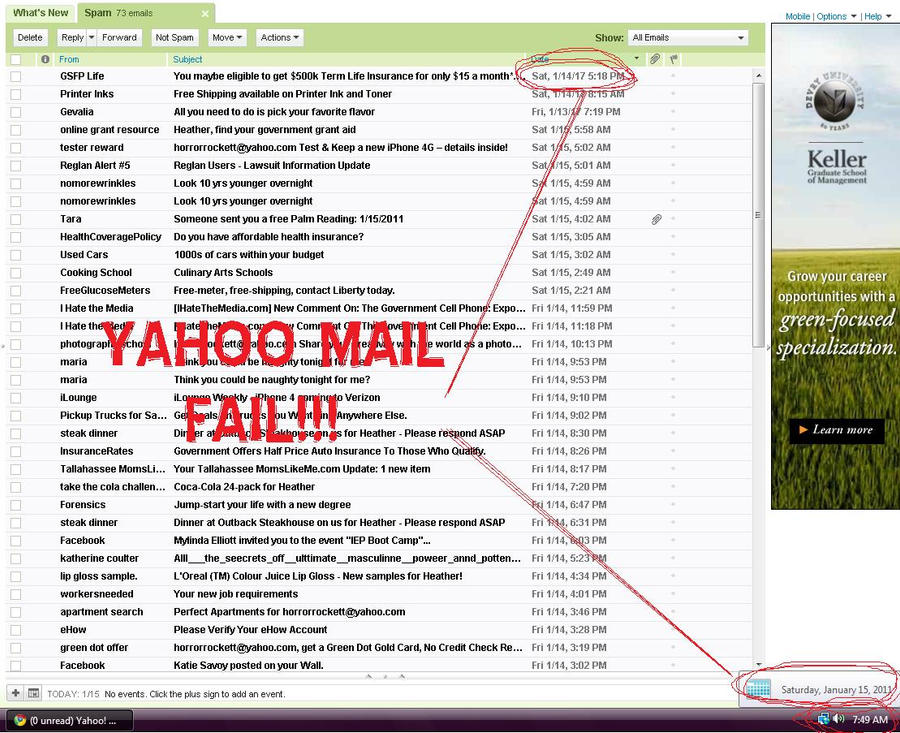Tick the select-all checkbox in header row

[15, 59]
